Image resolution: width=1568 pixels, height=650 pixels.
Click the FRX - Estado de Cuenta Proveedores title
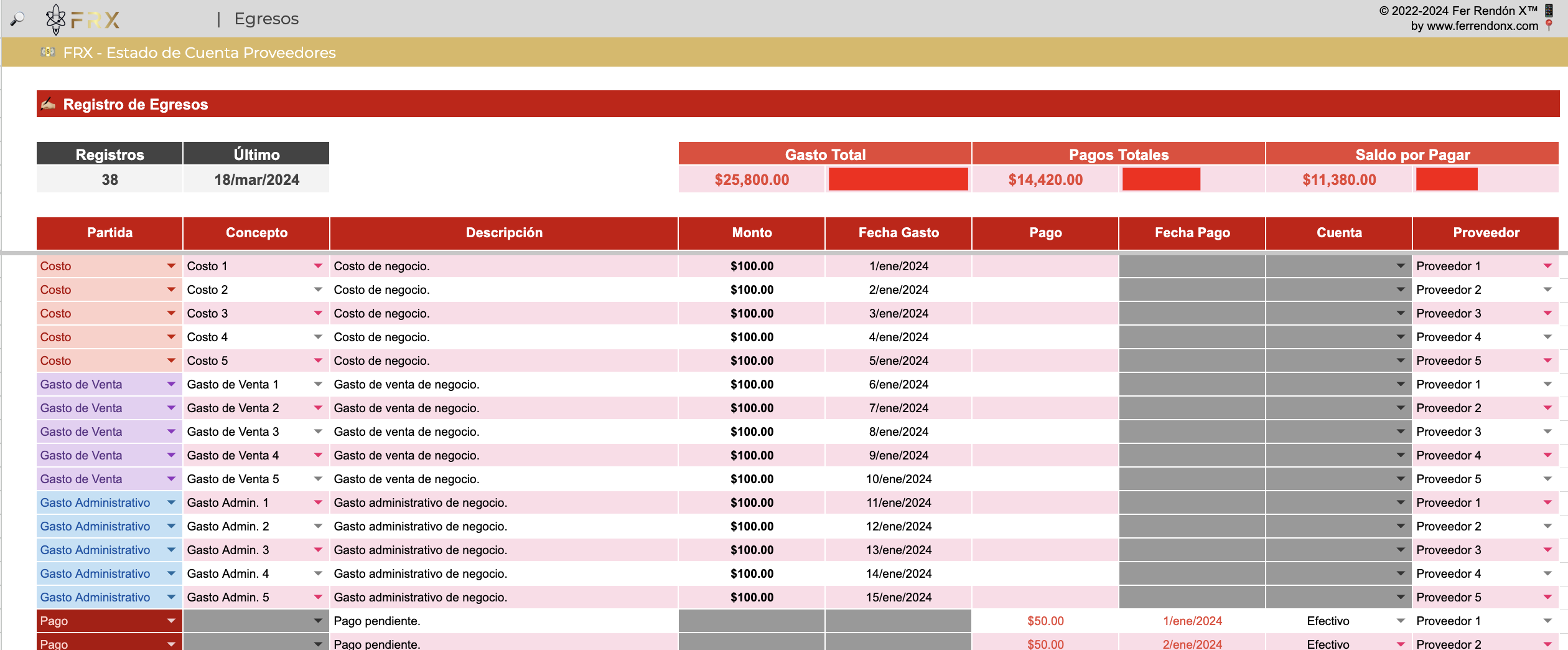point(199,53)
